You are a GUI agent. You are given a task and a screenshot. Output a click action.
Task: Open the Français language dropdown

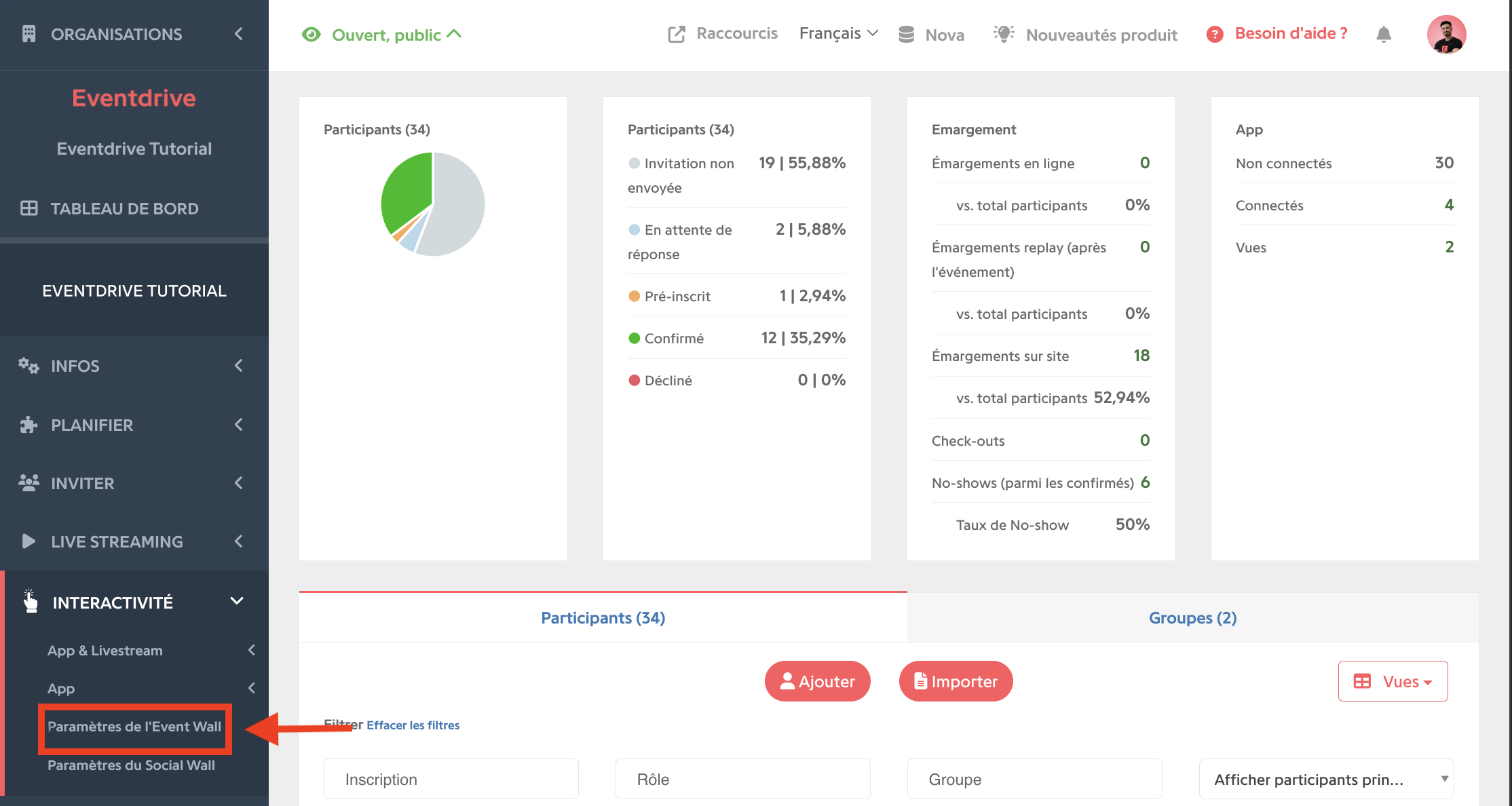pos(838,33)
